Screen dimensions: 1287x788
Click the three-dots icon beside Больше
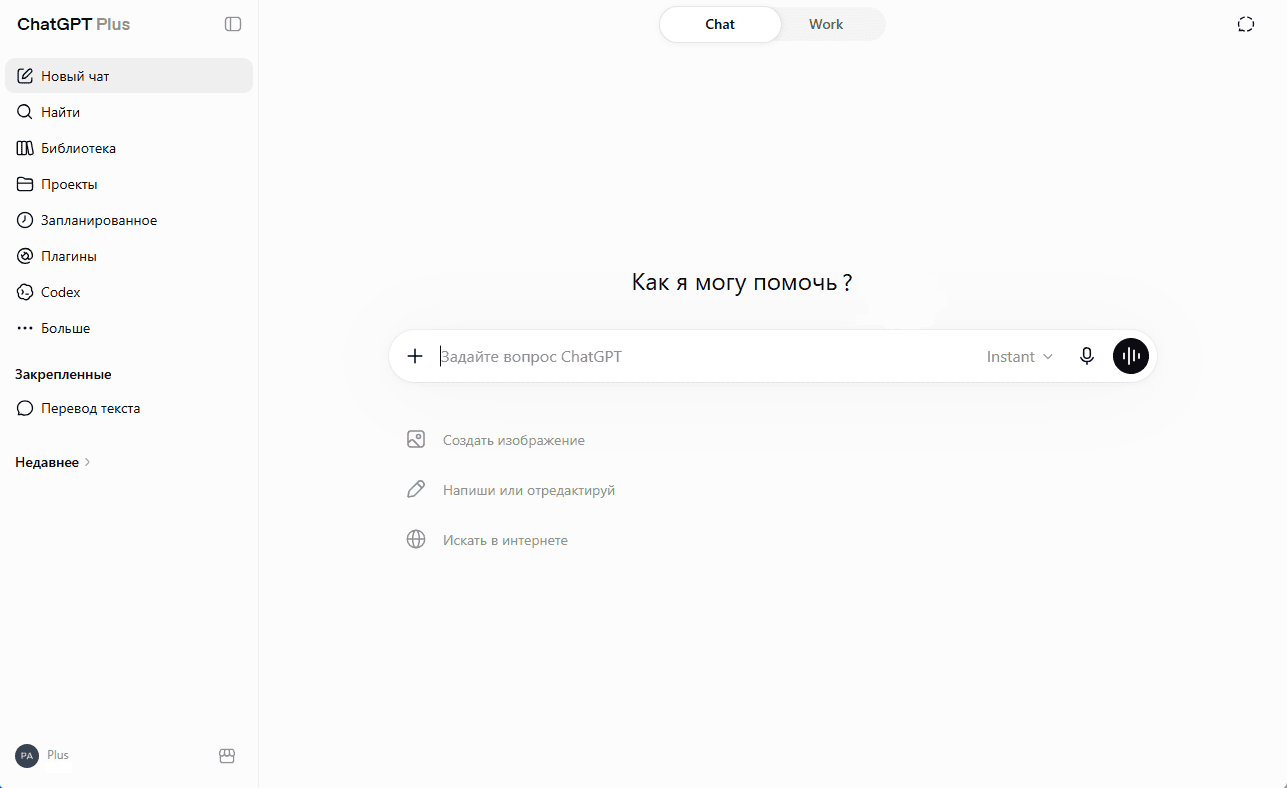[25, 328]
